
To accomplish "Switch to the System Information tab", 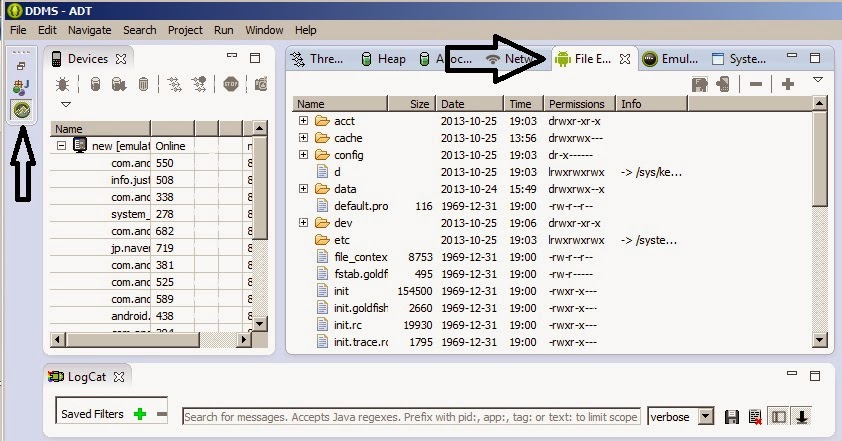I will 739,59.
